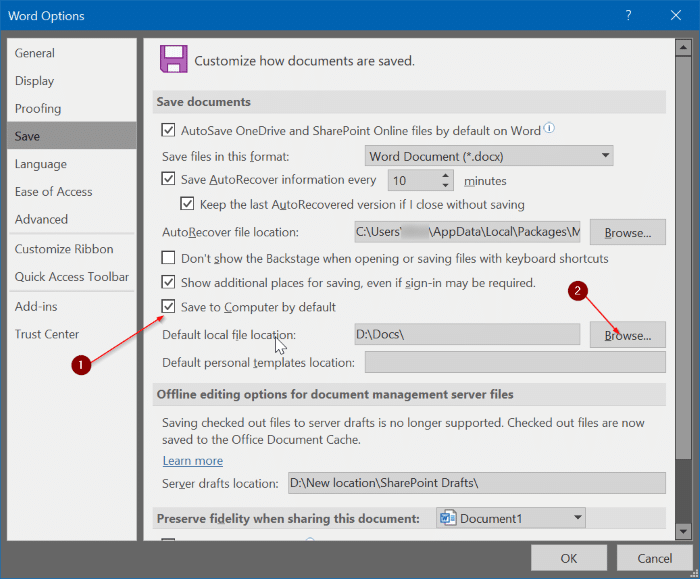This screenshot has height=579, width=700.
Task: Open Ease of Access options
Action: coord(72,192)
